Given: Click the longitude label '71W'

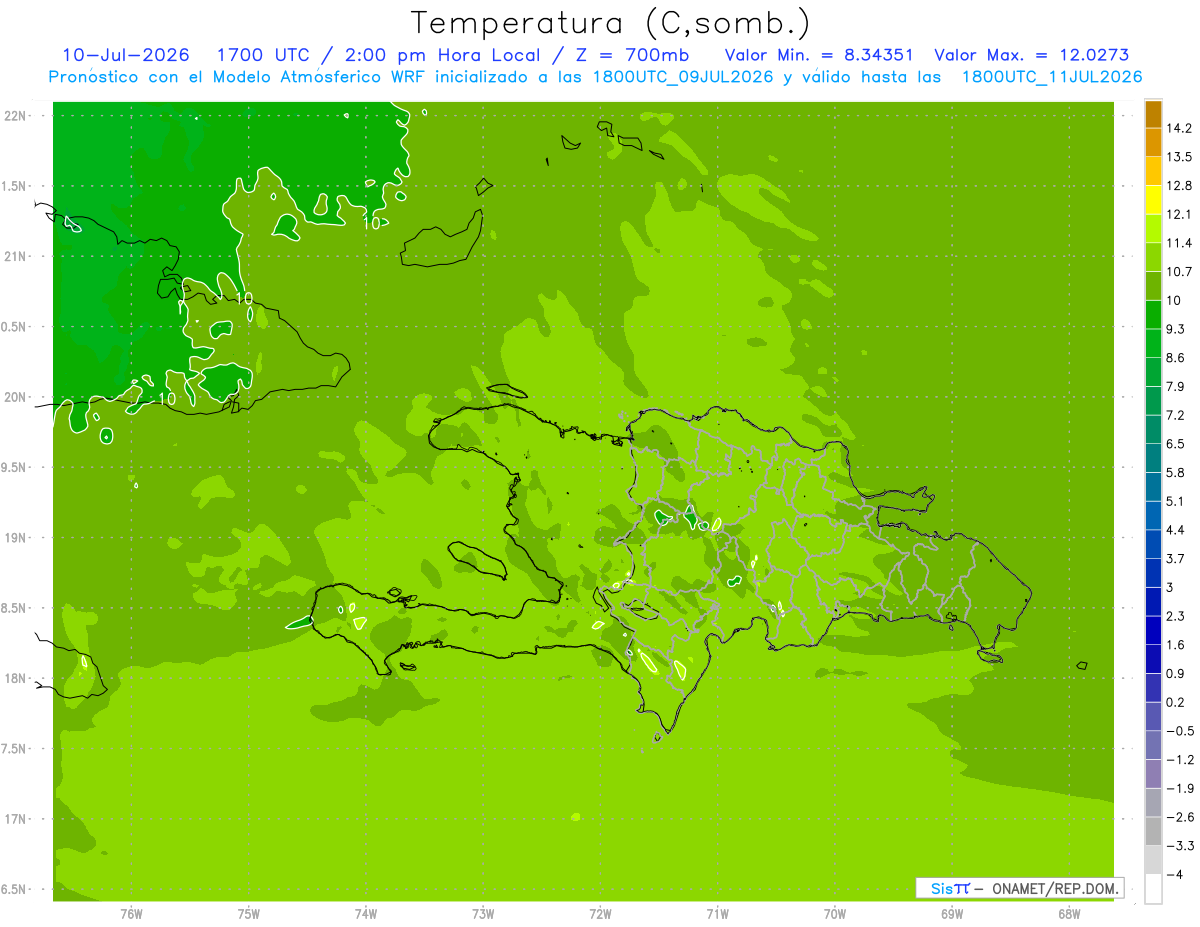Looking at the screenshot, I should coord(717,913).
